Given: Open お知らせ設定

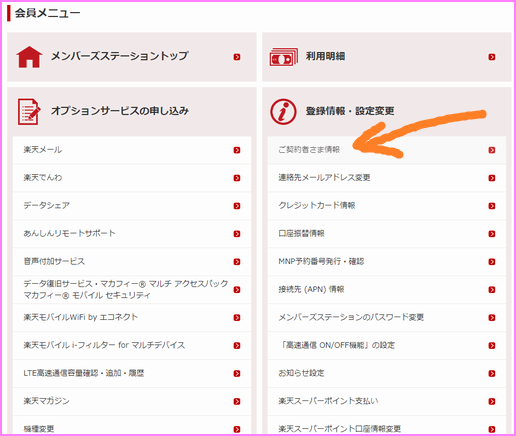Looking at the screenshot, I should click(x=387, y=373).
